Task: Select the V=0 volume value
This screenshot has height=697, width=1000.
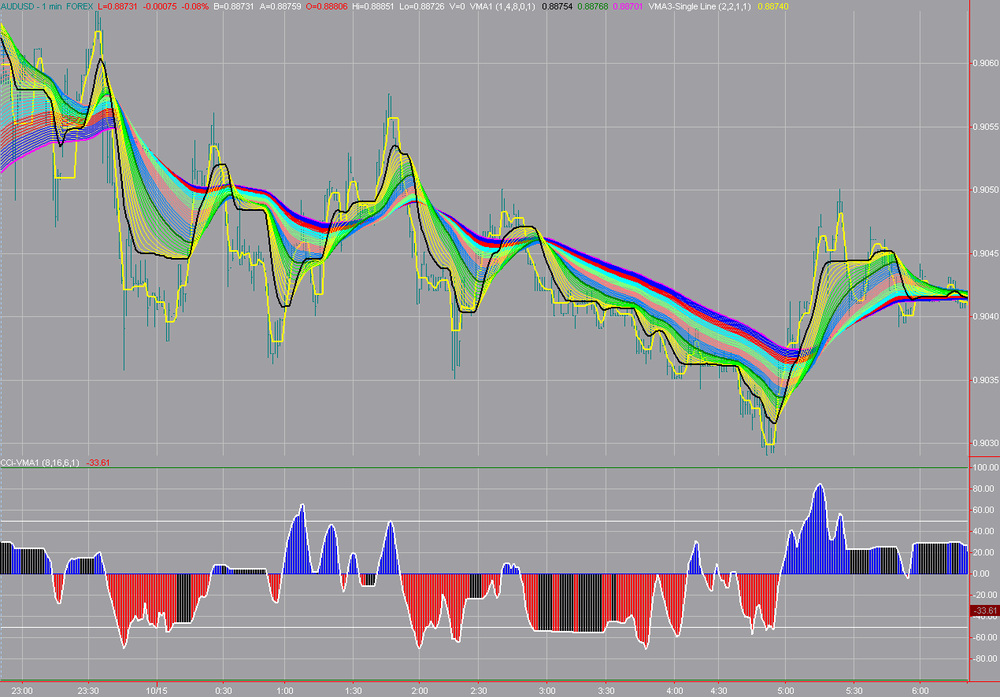Action: pyautogui.click(x=457, y=6)
